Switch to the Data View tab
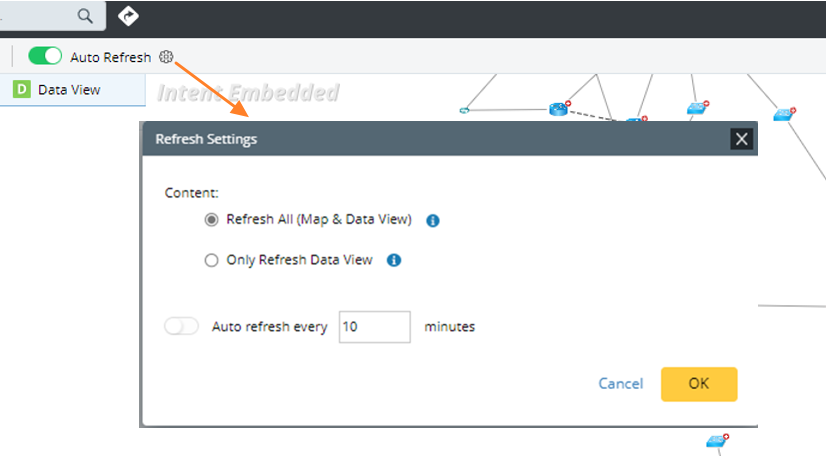Viewport: 826px width, 456px height. [68, 89]
